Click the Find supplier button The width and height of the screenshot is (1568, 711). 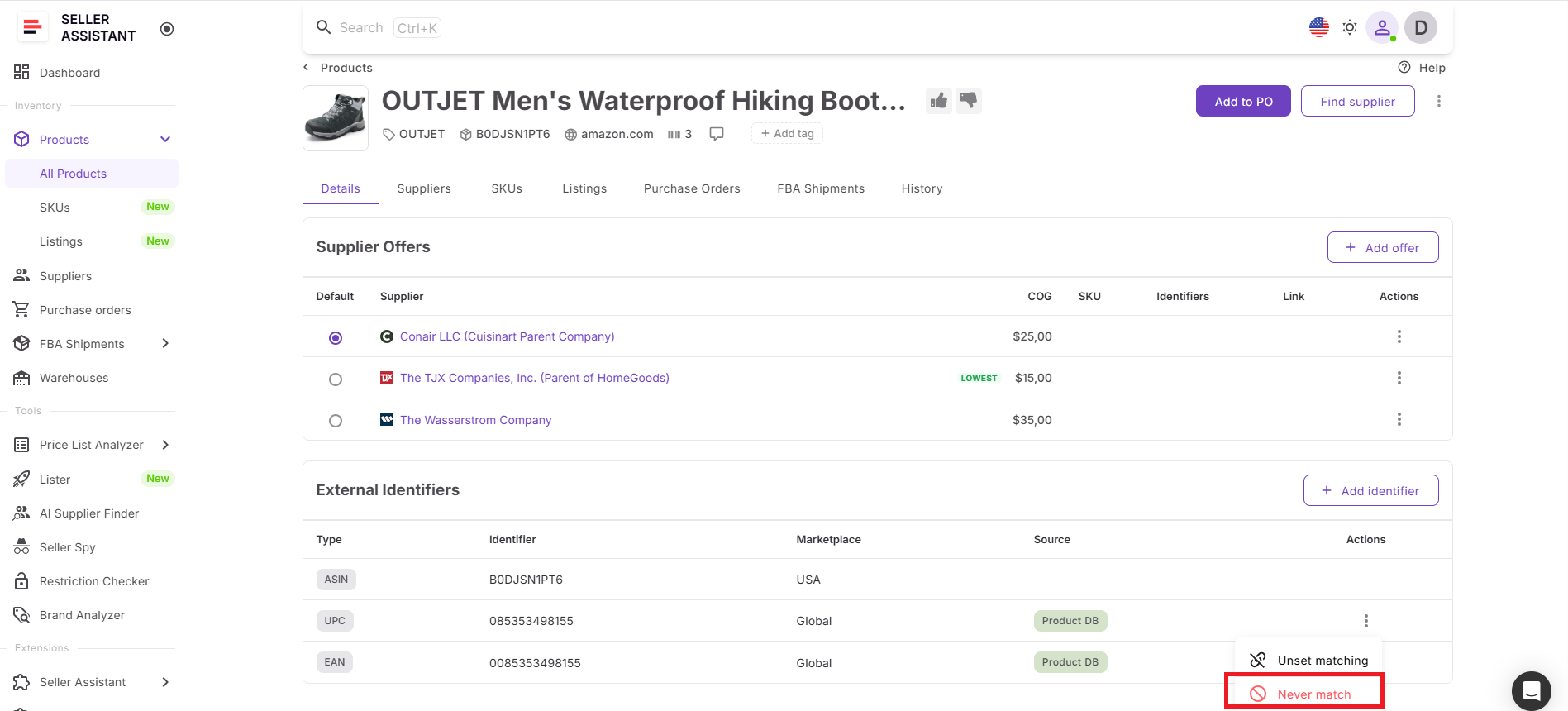(x=1357, y=101)
